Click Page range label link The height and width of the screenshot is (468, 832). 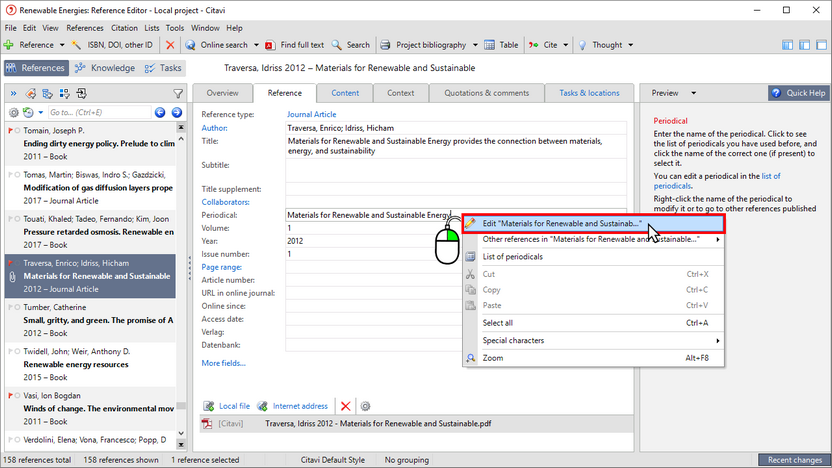[221, 267]
